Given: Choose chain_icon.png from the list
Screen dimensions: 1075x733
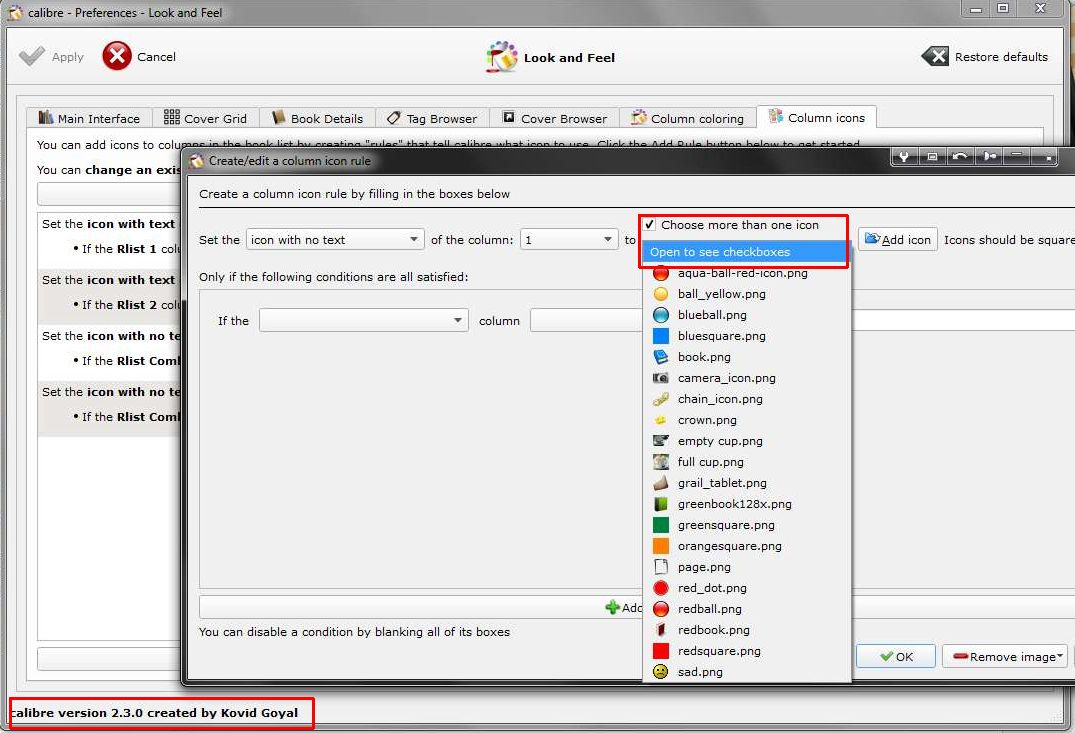Looking at the screenshot, I should 746,399.
